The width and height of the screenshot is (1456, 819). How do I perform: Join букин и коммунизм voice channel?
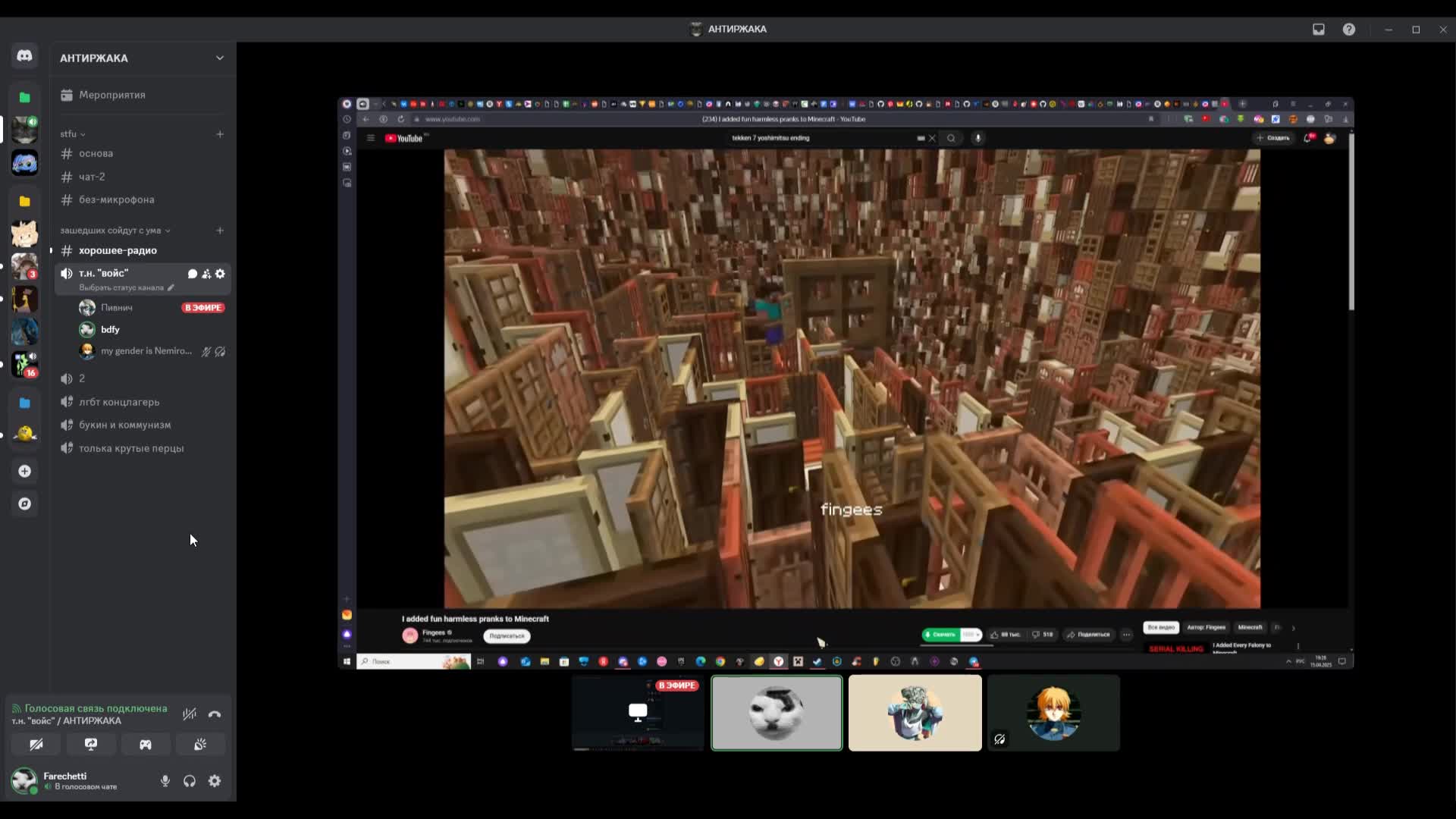[x=143, y=425]
